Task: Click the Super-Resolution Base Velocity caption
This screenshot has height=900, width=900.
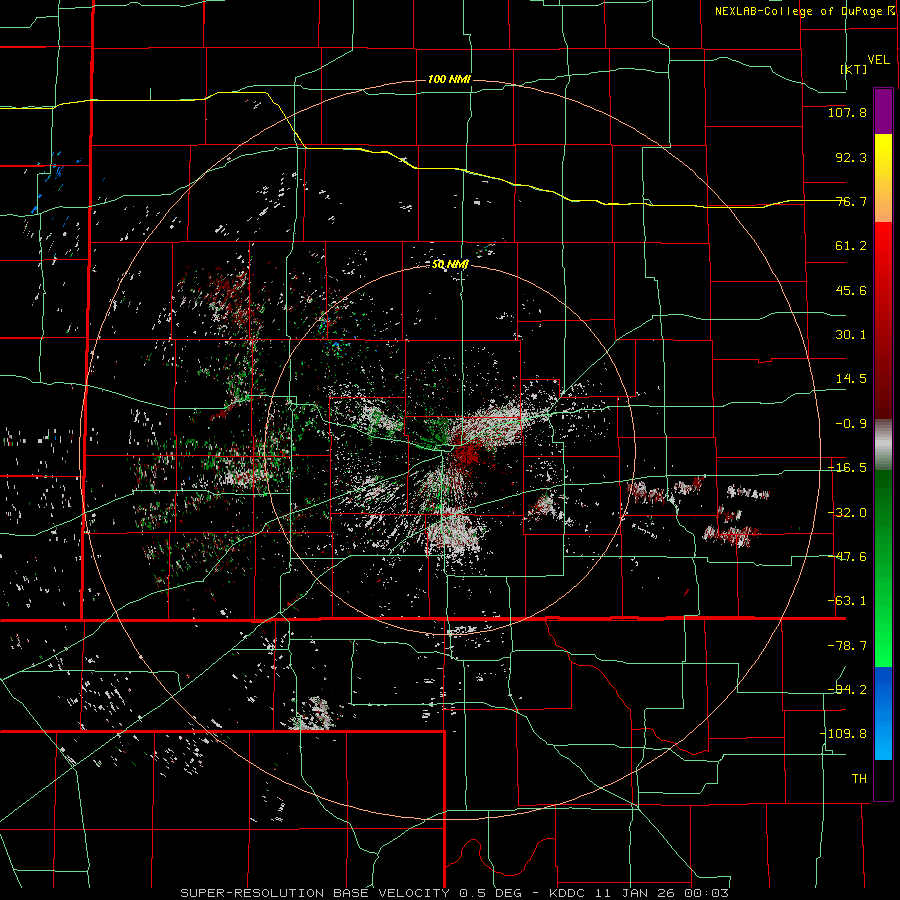Action: coord(454,893)
